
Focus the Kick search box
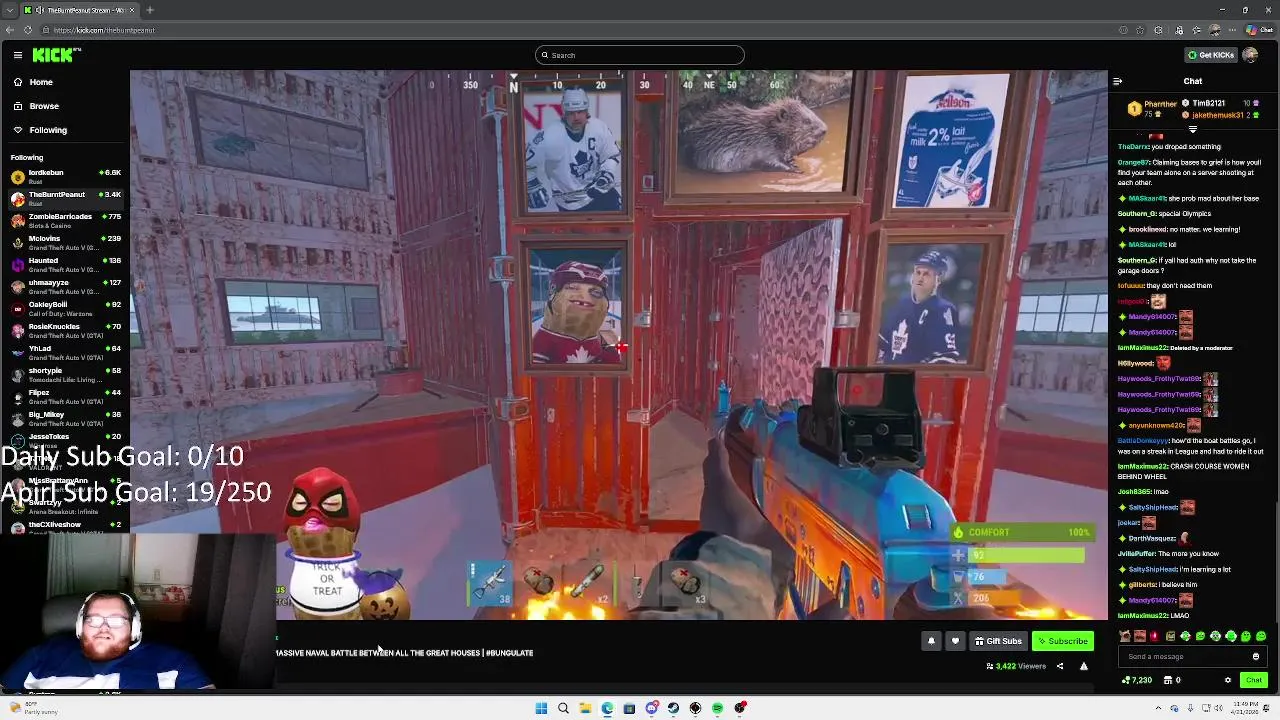coord(640,55)
